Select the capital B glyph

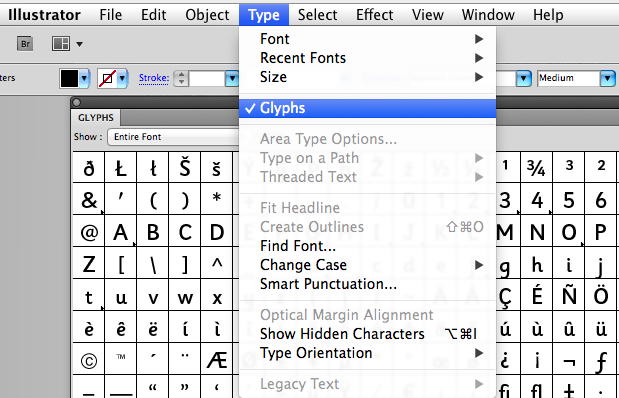[x=153, y=231]
